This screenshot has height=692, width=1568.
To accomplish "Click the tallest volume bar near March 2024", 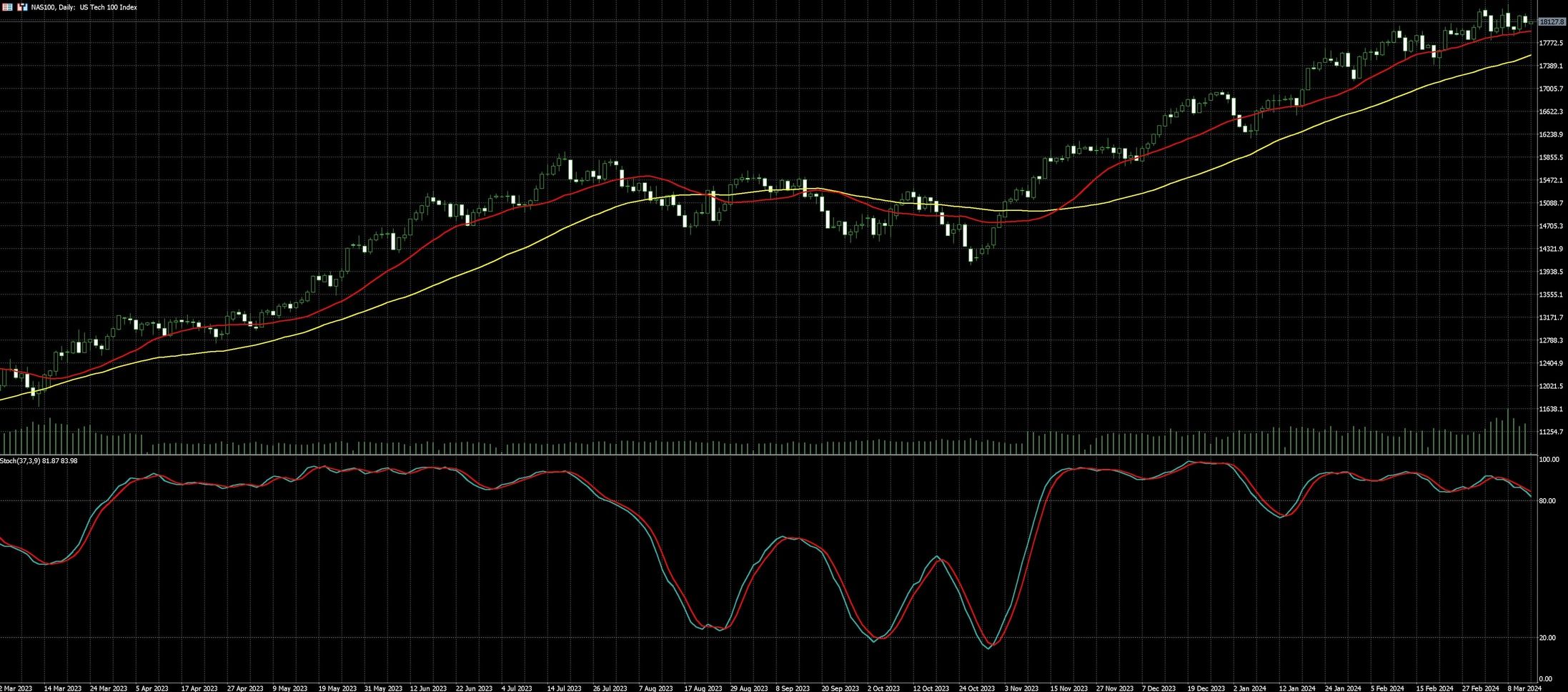I will (x=1509, y=431).
